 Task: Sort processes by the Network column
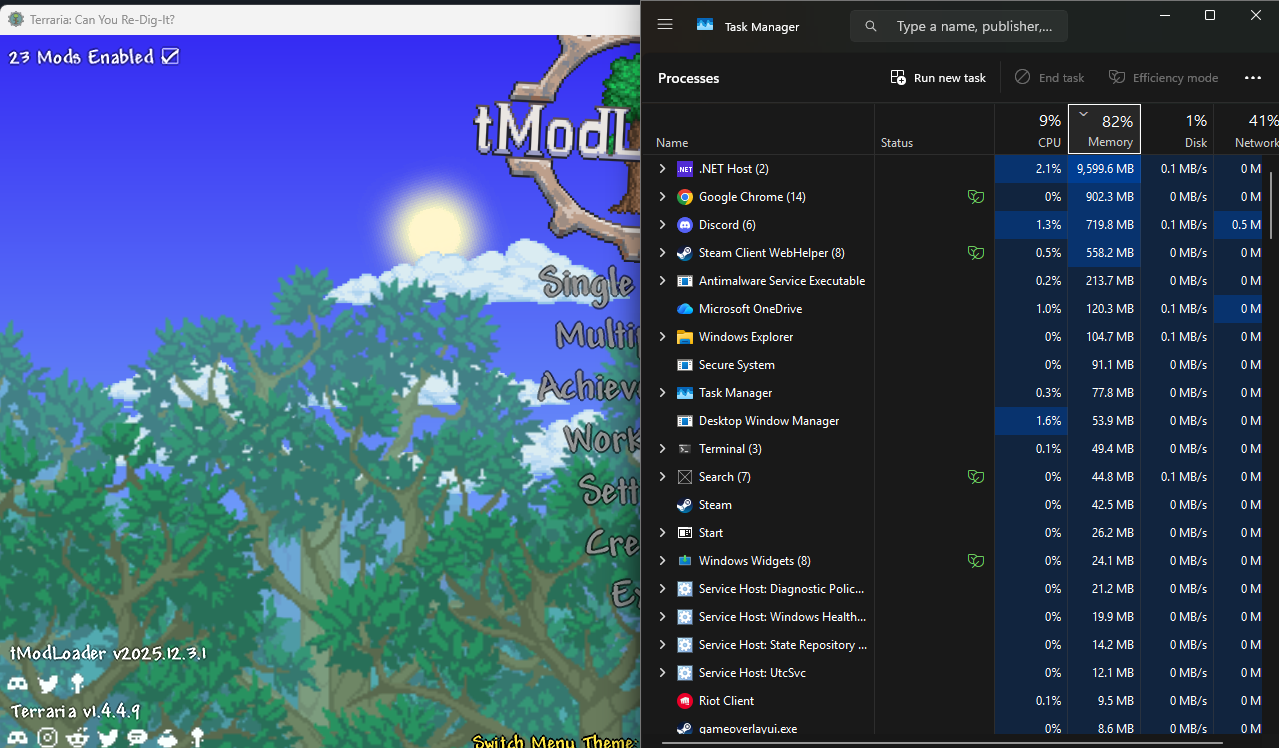click(x=1247, y=129)
